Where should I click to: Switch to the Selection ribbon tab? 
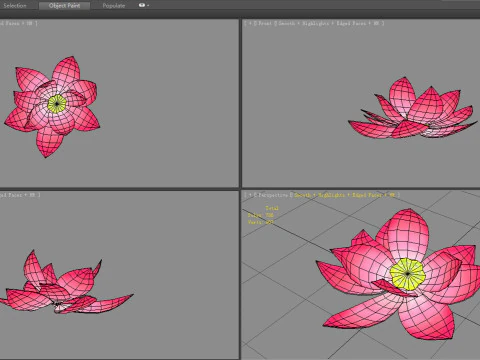pyautogui.click(x=14, y=6)
